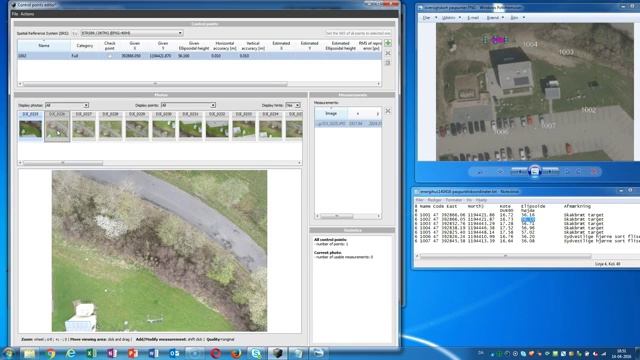Open Outlook from the taskbar
Image resolution: width=640 pixels, height=360 pixels.
pos(174,353)
